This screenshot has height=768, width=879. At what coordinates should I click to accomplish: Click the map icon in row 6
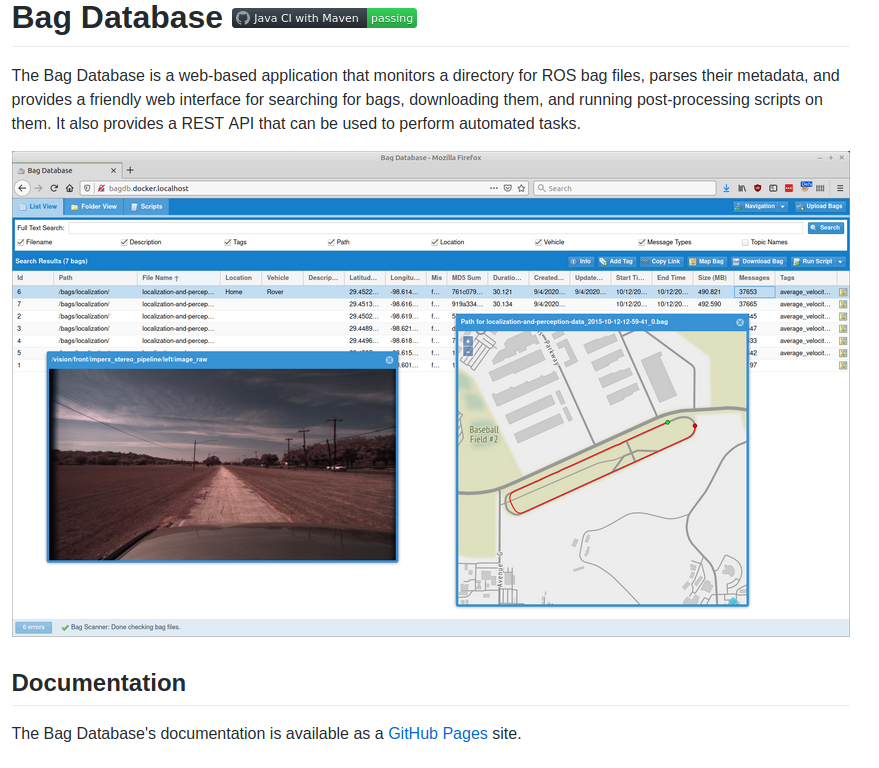point(842,292)
